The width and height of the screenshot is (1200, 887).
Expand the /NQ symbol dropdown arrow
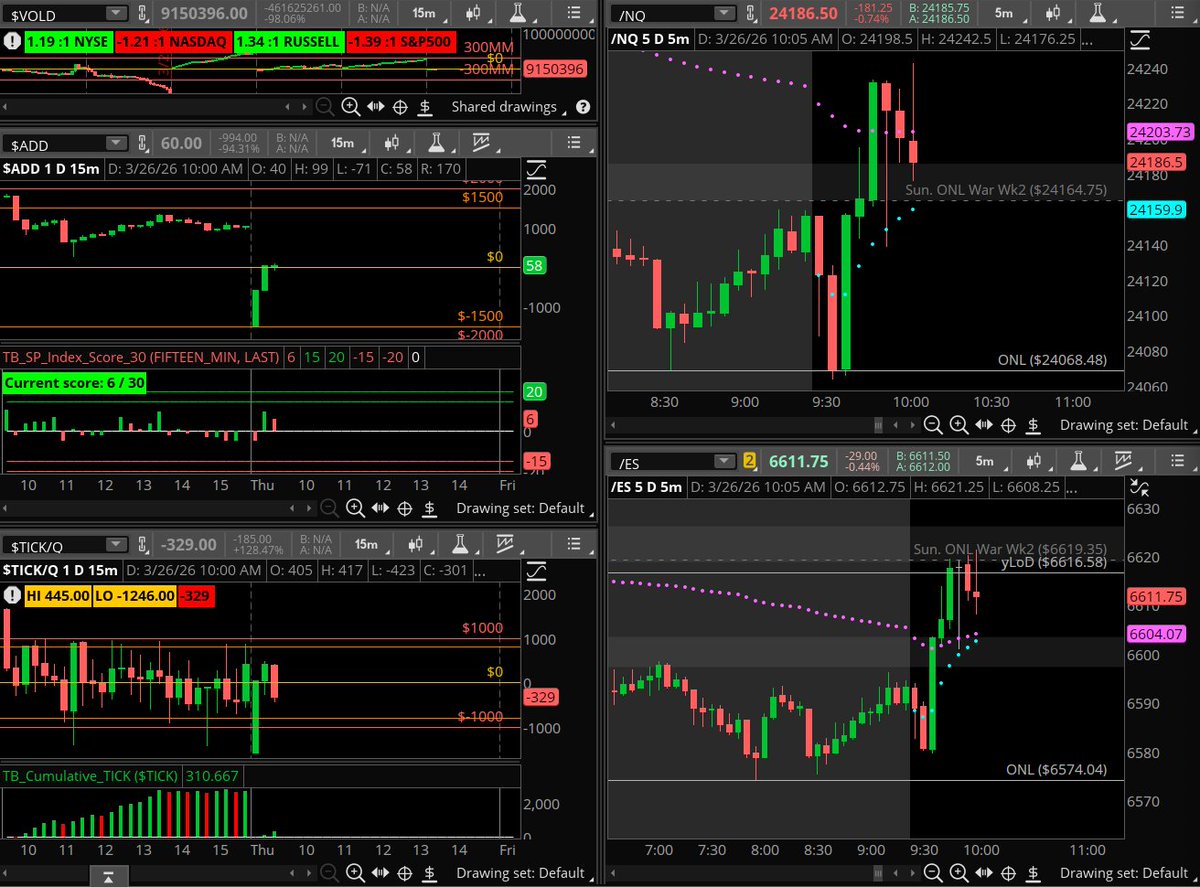(x=722, y=13)
